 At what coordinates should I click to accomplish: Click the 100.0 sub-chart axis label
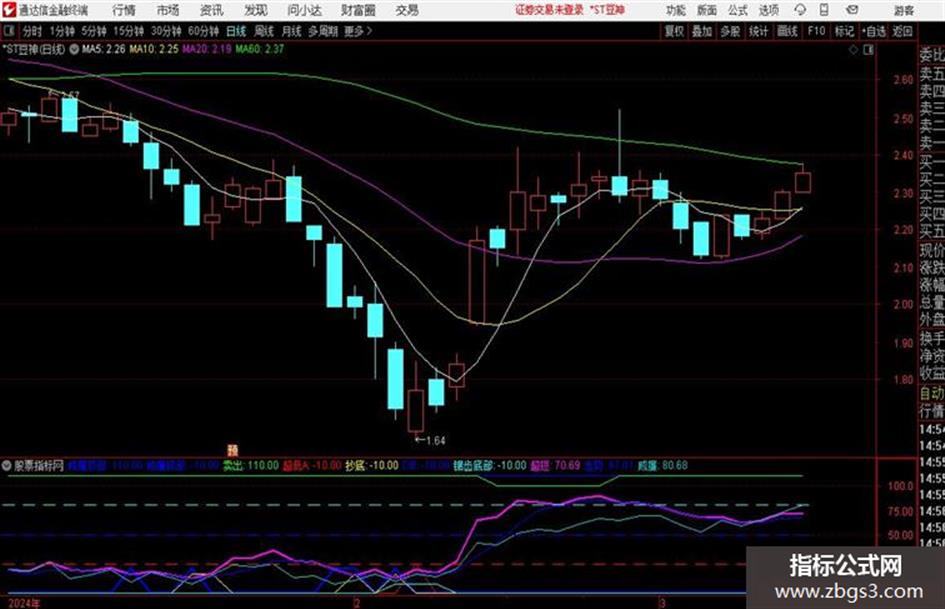coord(900,486)
